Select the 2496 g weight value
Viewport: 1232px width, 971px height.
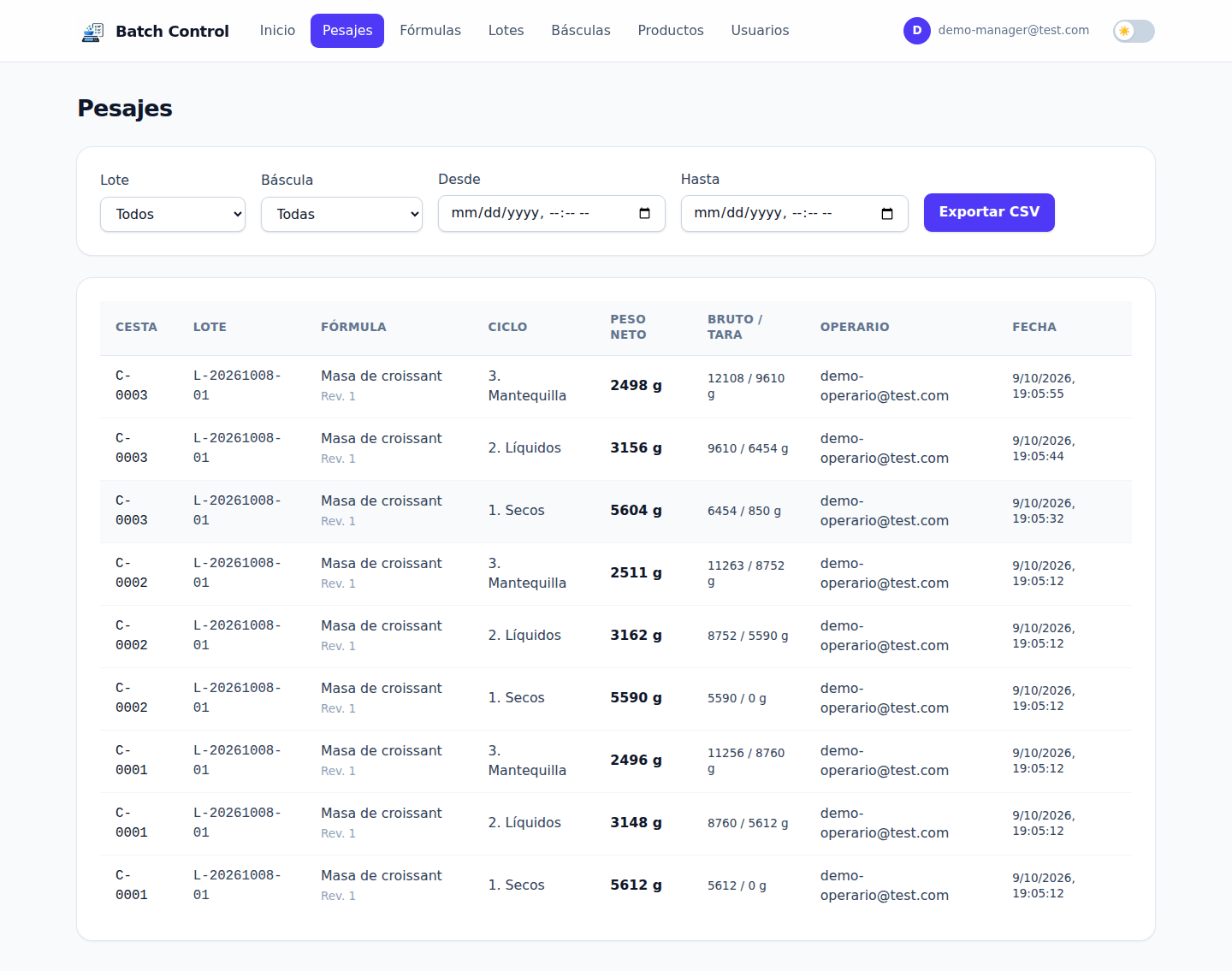636,761
